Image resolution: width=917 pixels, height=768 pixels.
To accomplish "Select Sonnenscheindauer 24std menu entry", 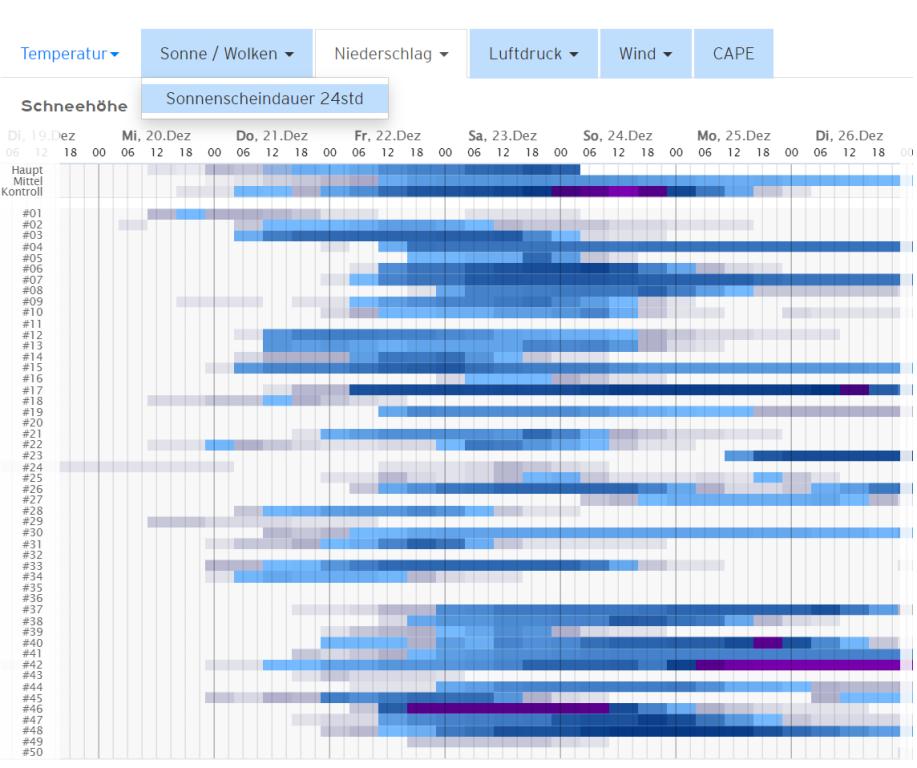I will (264, 99).
